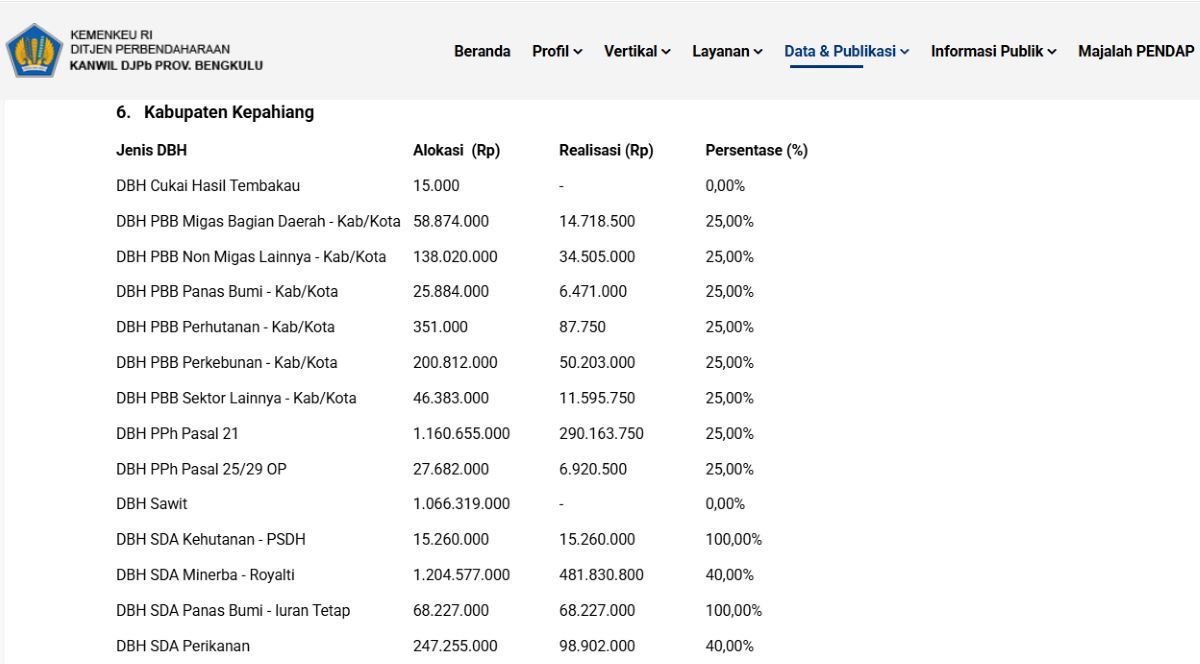Click the Kemenkeu DJPb logo emblem
The height and width of the screenshot is (664, 1200).
pos(34,50)
